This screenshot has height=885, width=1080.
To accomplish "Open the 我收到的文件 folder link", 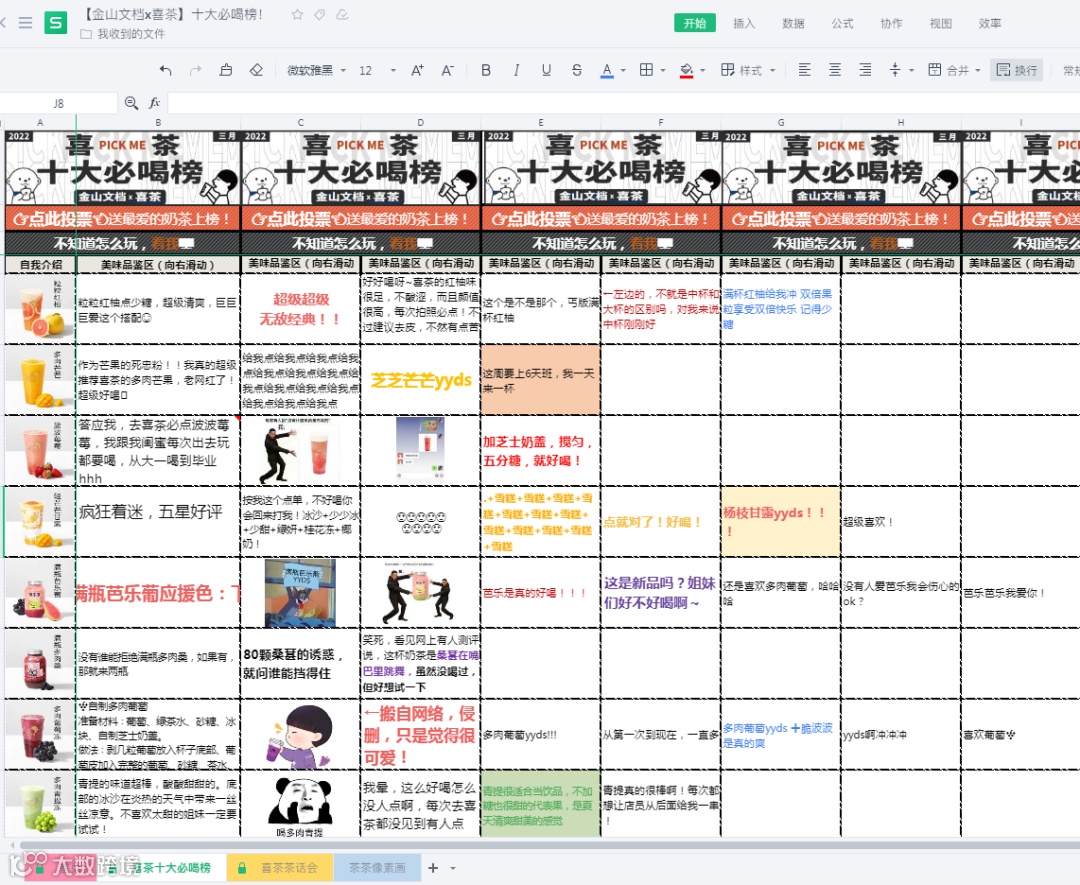I will [123, 34].
